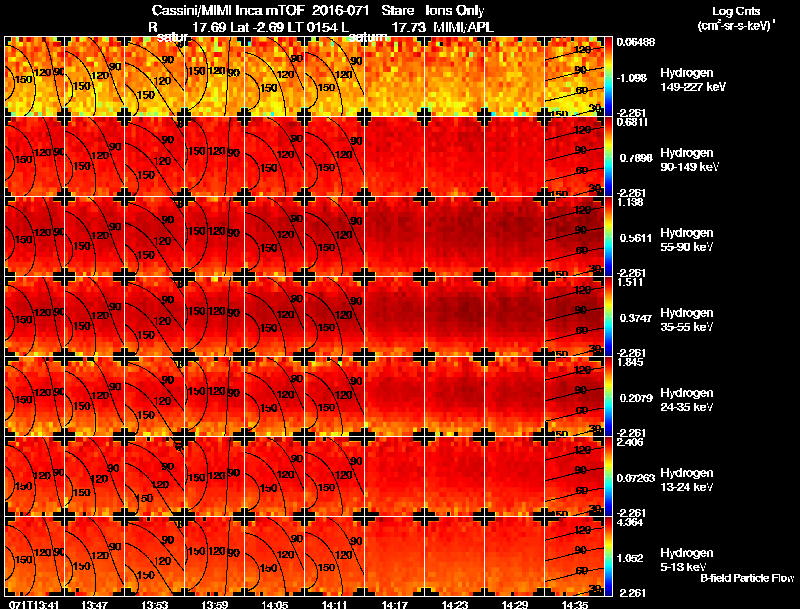Image resolution: width=800 pixels, height=609 pixels.
Task: Click the Hydrogen 13-24 keV color bar
Action: (608, 477)
